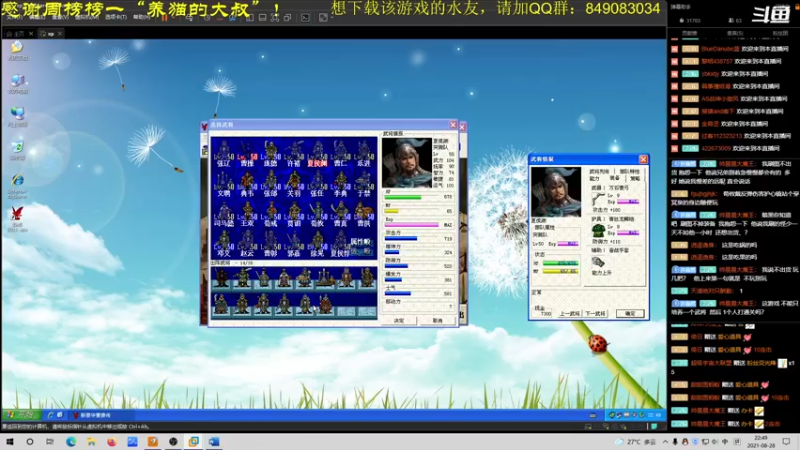Click 下一武将 for the next general
The width and height of the screenshot is (800, 450).
pyautogui.click(x=595, y=313)
